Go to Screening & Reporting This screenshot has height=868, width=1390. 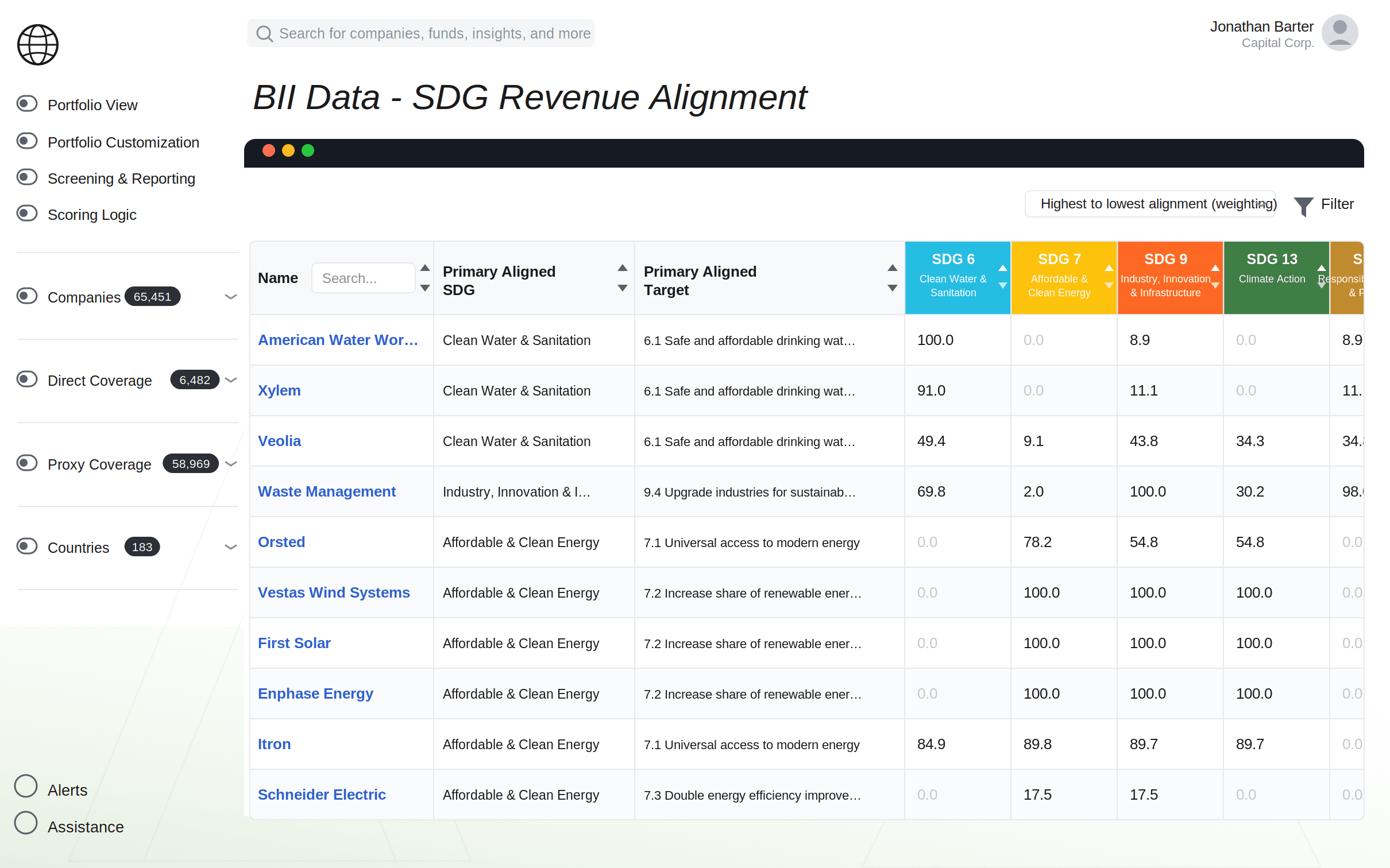[121, 179]
